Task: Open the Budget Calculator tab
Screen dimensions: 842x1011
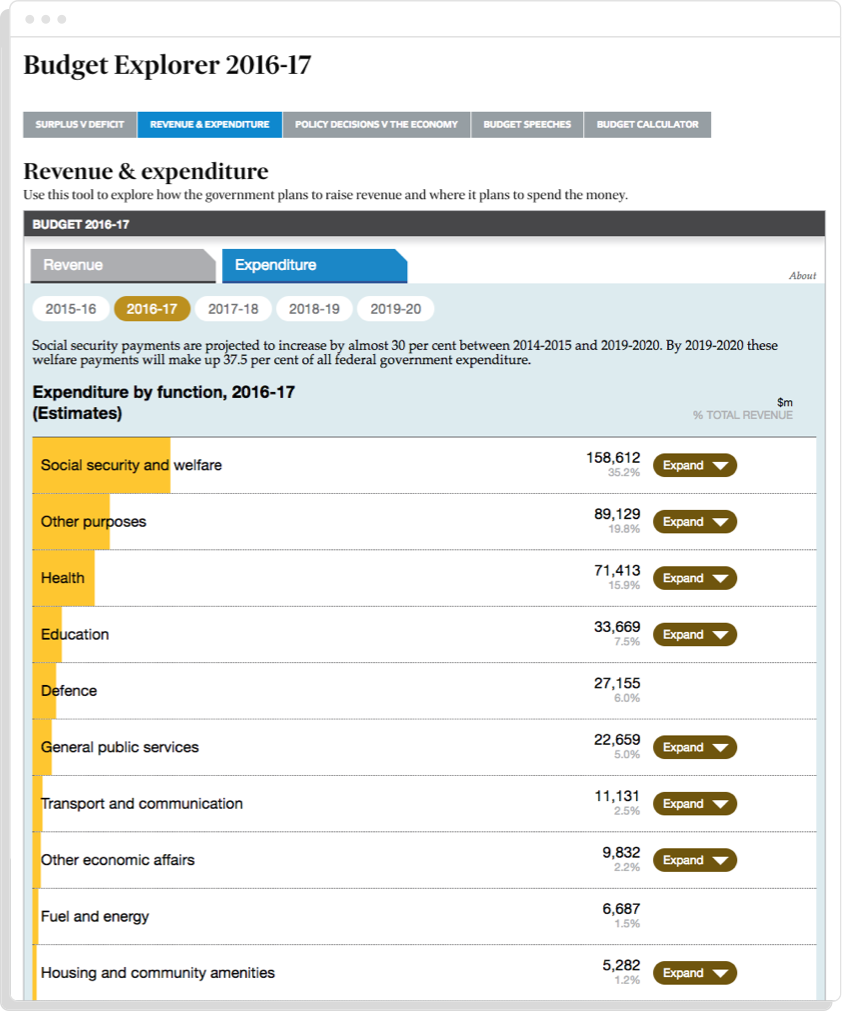Action: click(647, 124)
